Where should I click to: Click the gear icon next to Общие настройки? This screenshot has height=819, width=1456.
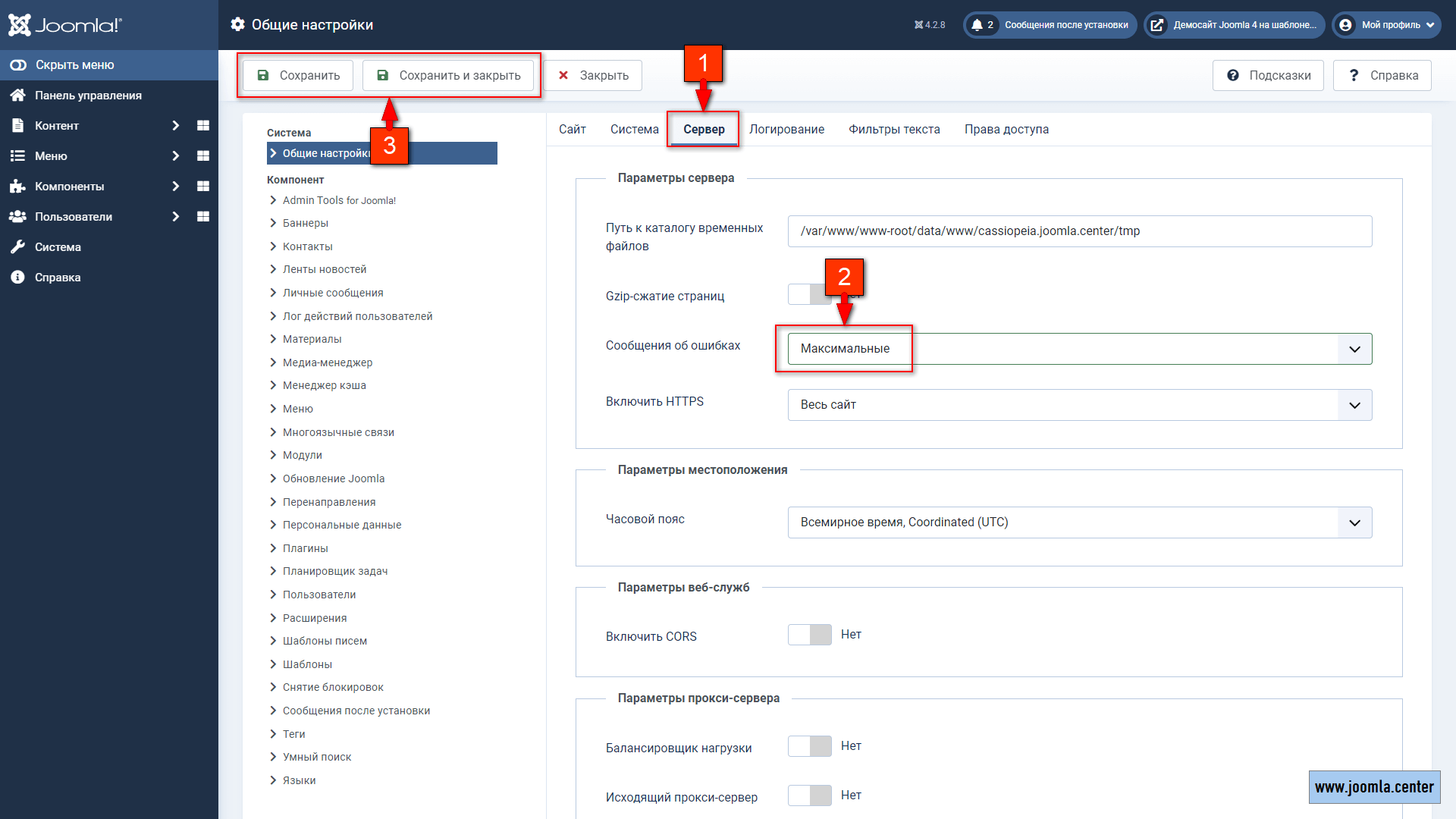237,24
